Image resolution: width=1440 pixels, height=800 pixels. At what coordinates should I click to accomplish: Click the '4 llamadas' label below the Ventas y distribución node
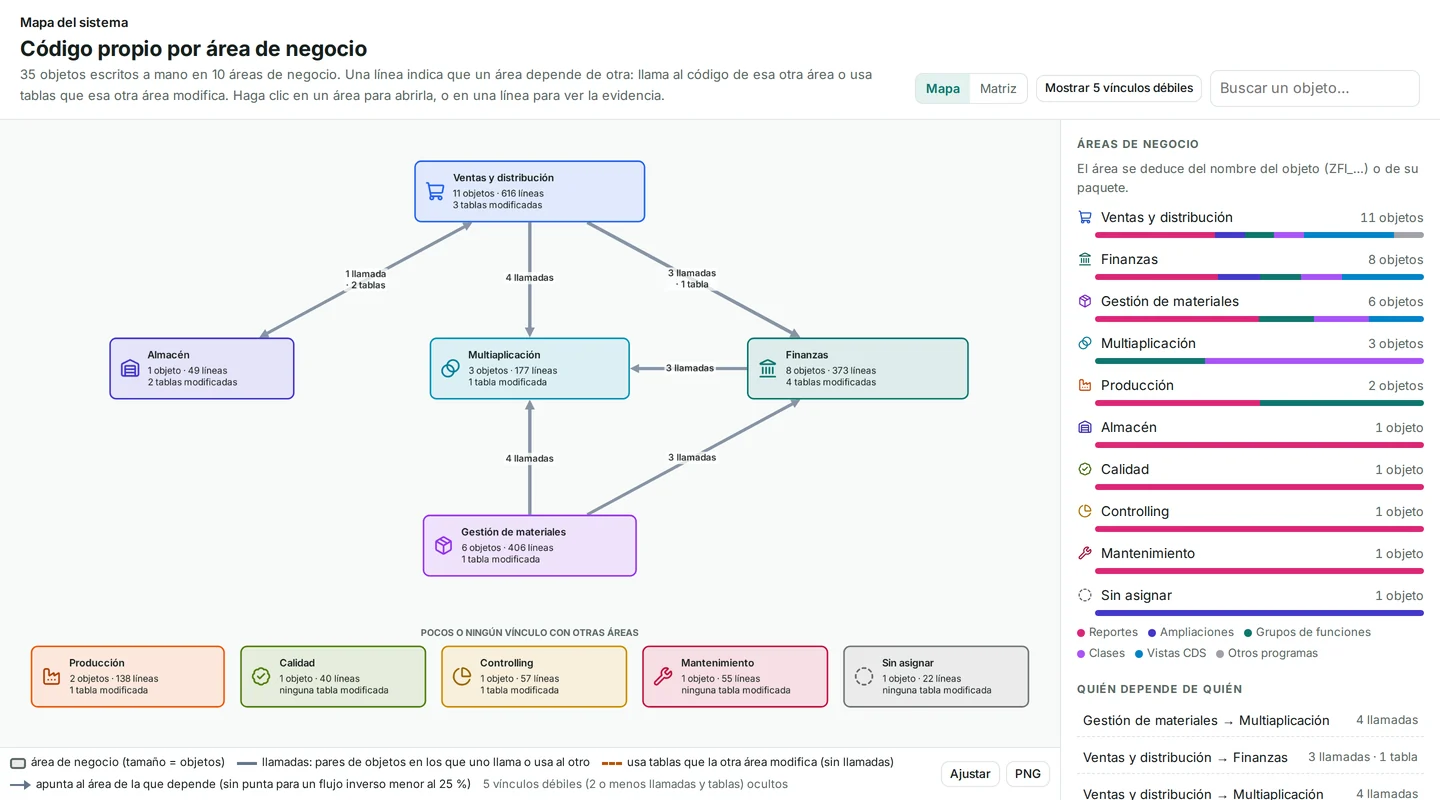point(529,278)
